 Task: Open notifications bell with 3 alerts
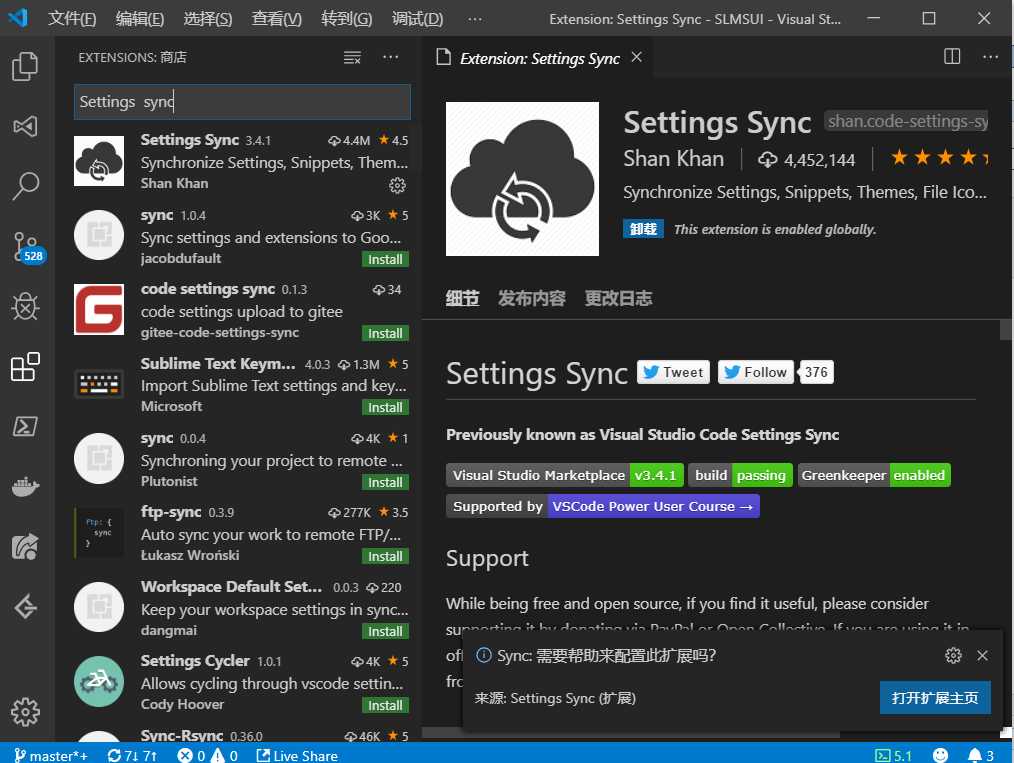point(980,755)
